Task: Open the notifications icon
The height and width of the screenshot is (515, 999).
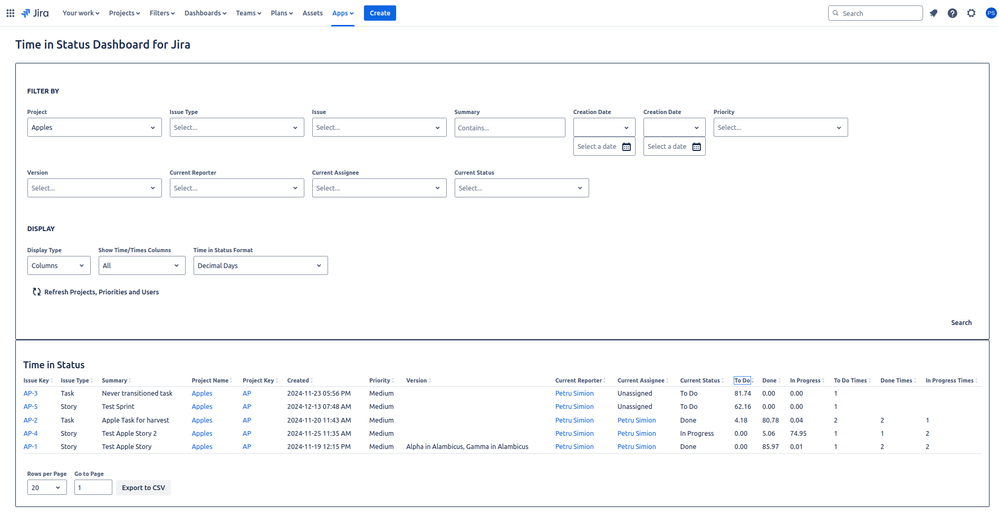Action: coord(933,13)
